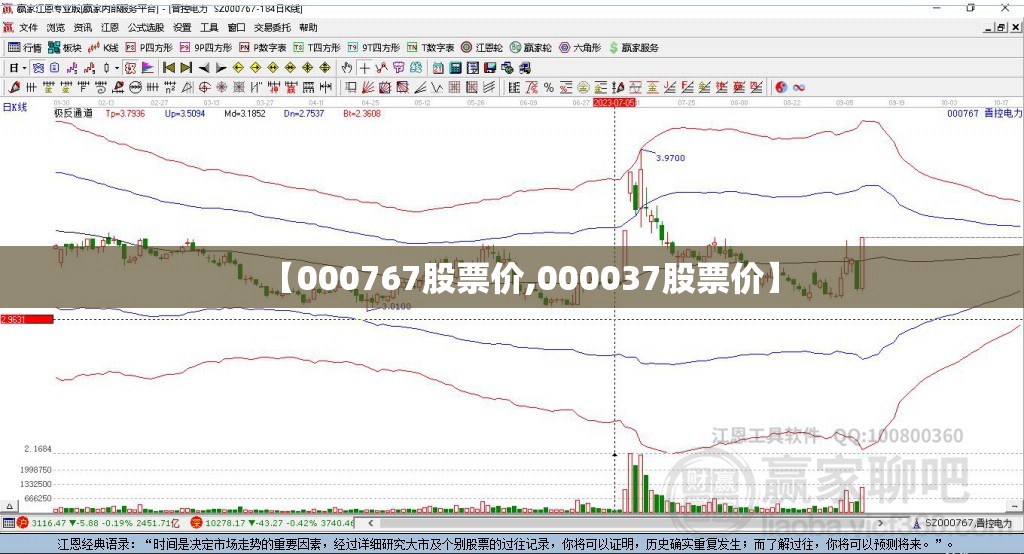This screenshot has width=1024, height=554.
Task: Click Shanghai index 3116.47 status entry
Action: point(98,523)
